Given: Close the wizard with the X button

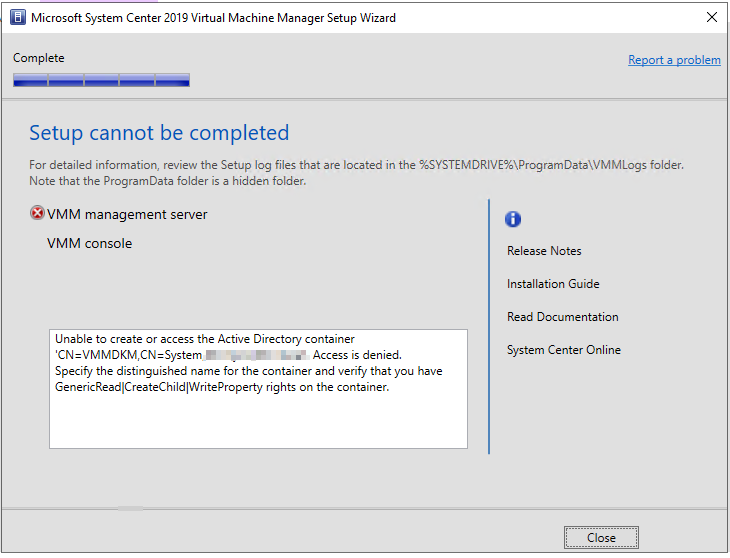Looking at the screenshot, I should [x=711, y=18].
